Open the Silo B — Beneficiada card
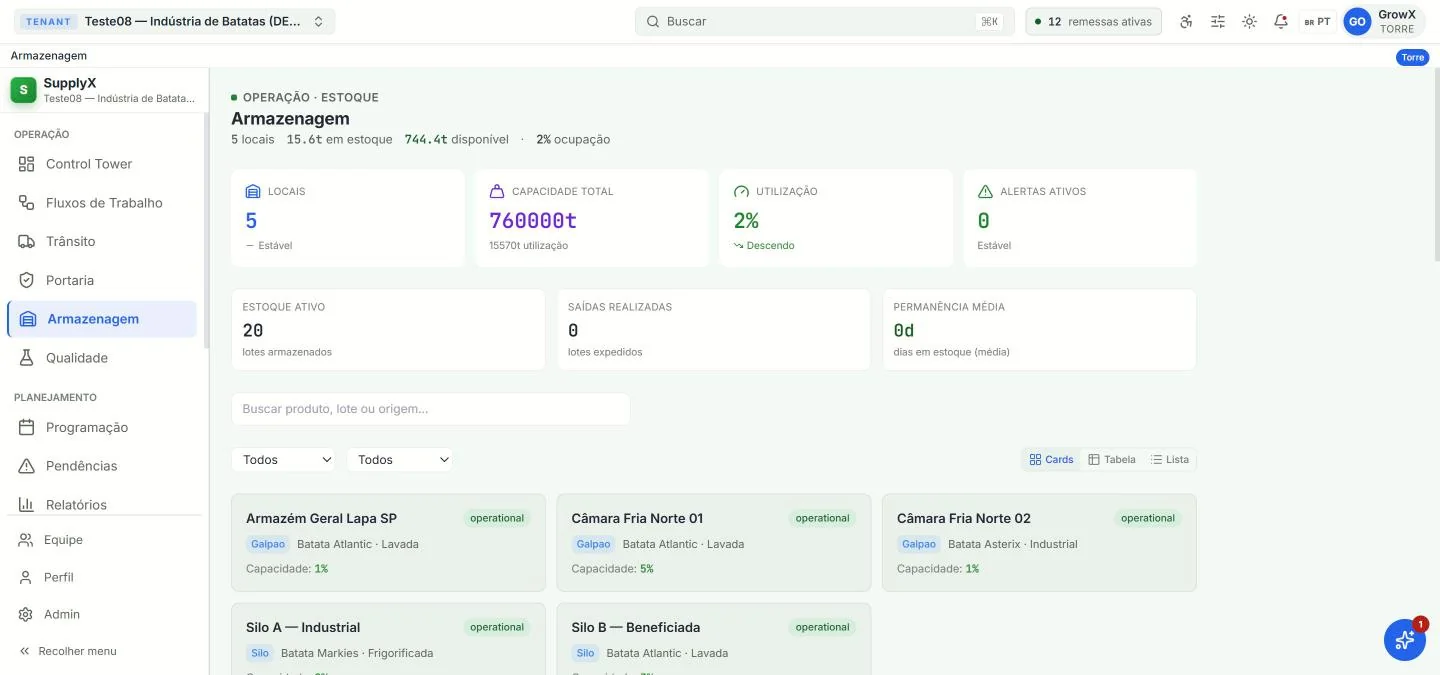 tap(714, 639)
